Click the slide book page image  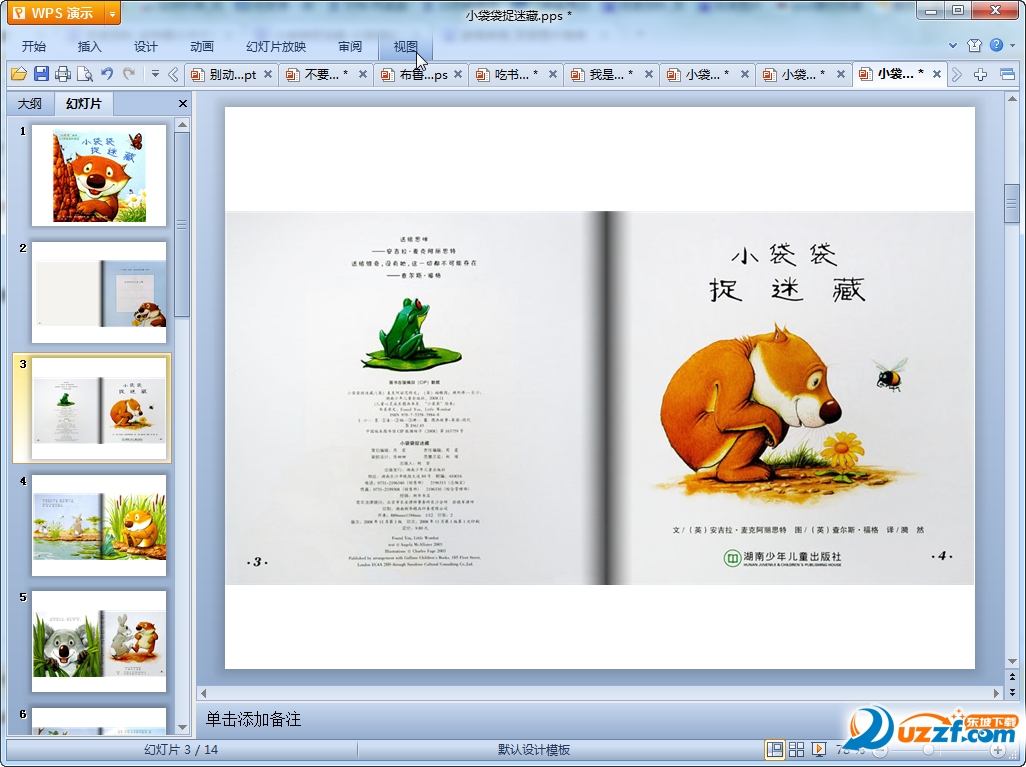[x=600, y=398]
